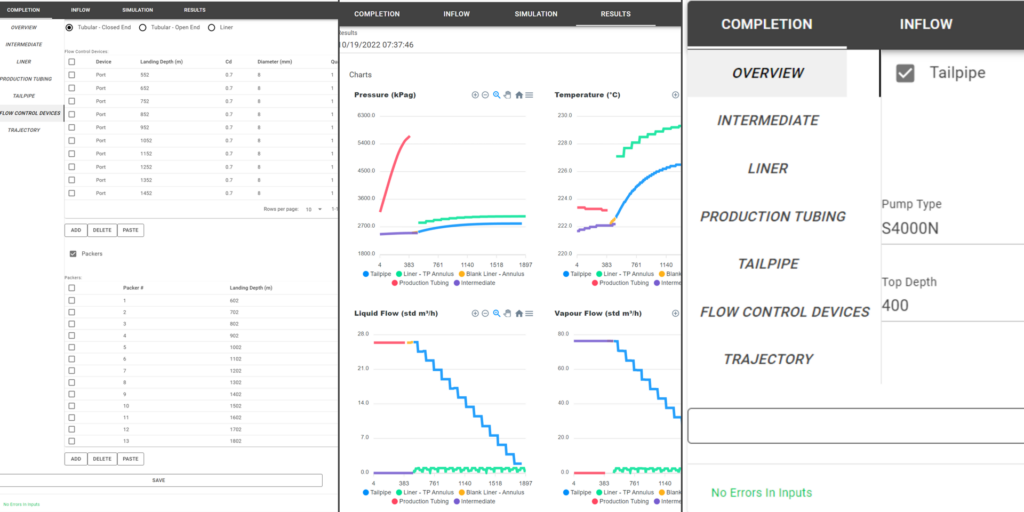The width and height of the screenshot is (1024, 512).
Task: Open Trajectory section in large sidebar
Action: point(768,359)
